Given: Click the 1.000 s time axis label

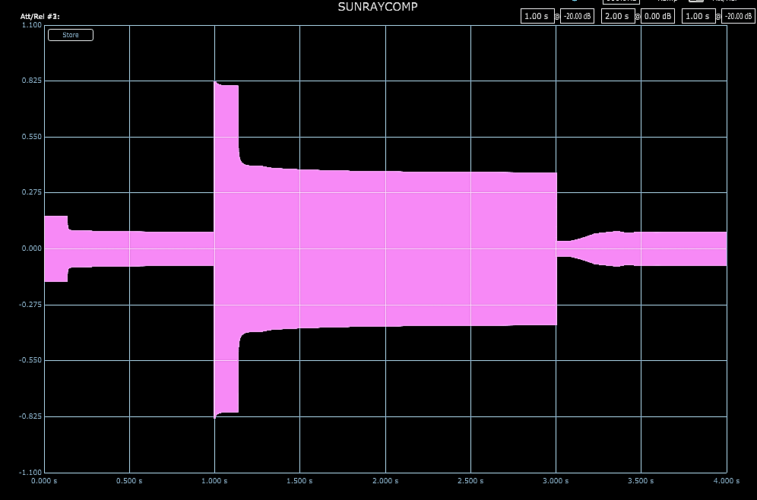Looking at the screenshot, I should 215,480.
